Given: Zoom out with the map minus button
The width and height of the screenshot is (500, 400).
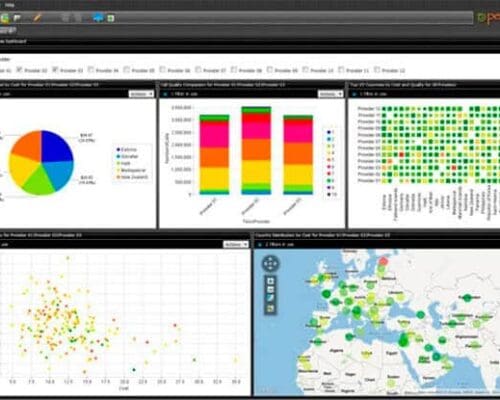Looking at the screenshot, I should 270,290.
